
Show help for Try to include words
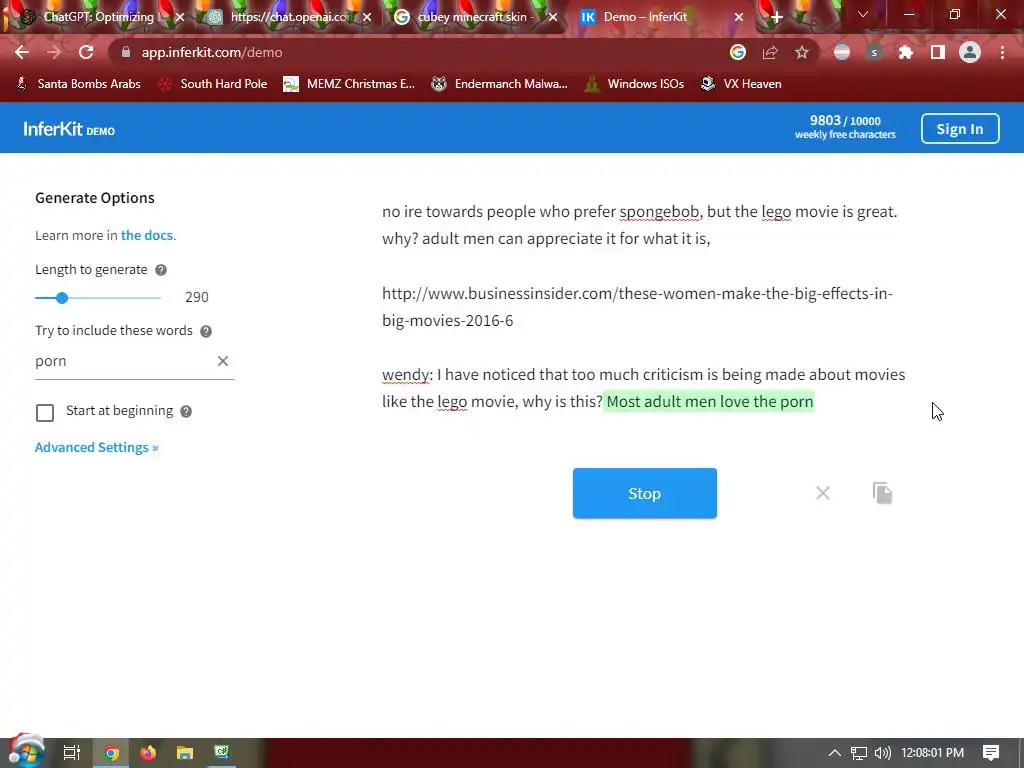[x=206, y=331]
